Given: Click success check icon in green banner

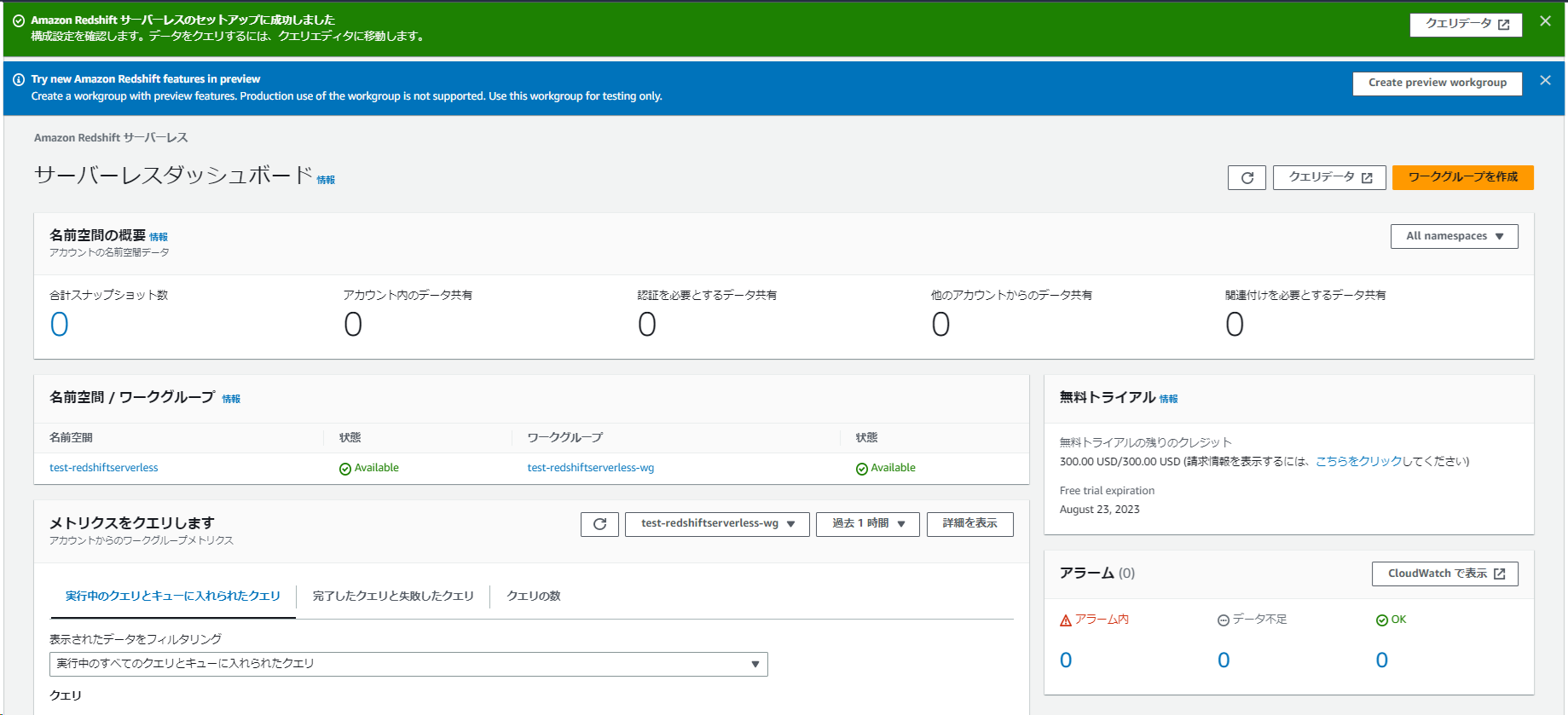Looking at the screenshot, I should 19,20.
